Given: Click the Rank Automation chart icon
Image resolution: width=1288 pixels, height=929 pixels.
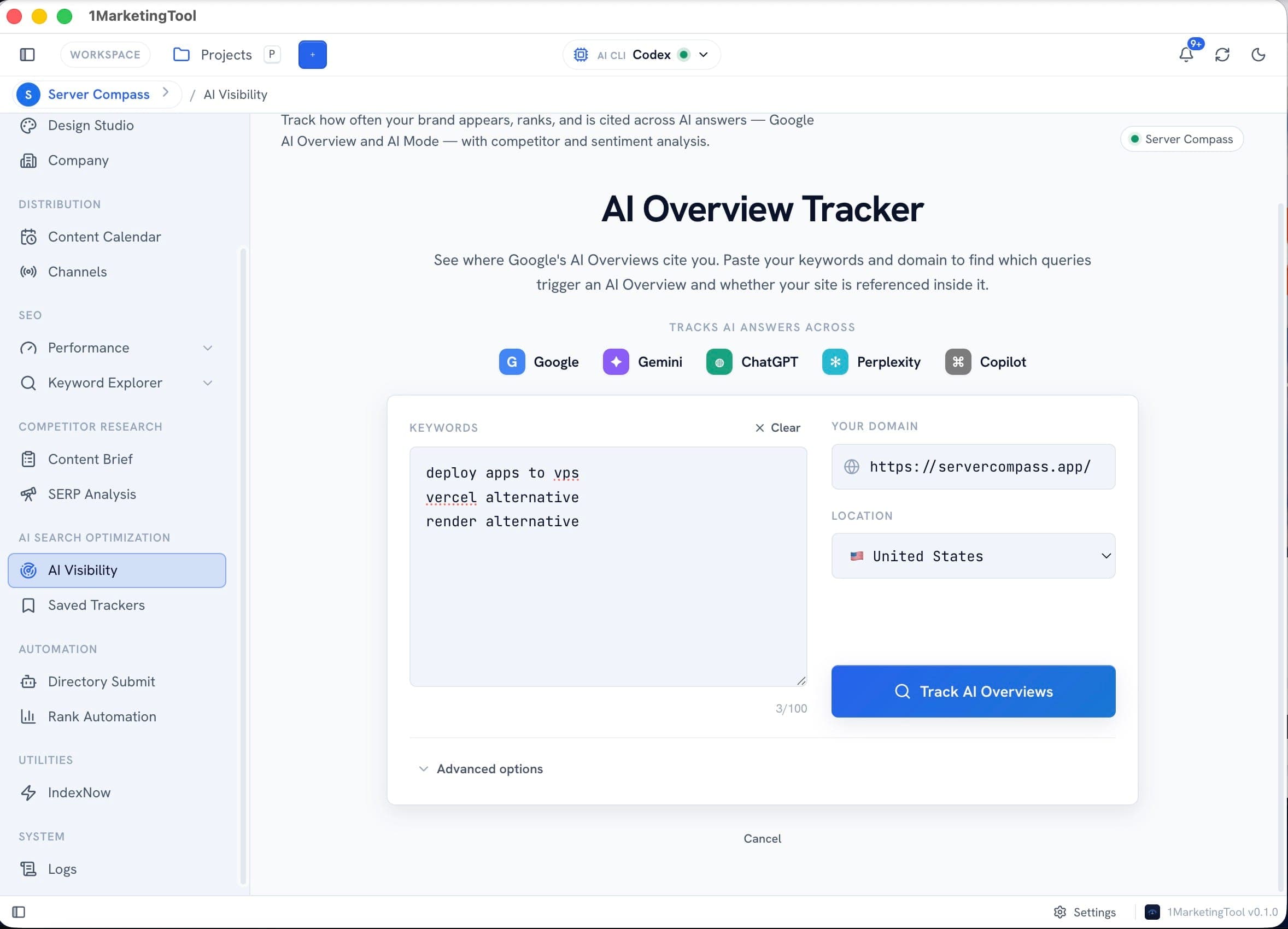Looking at the screenshot, I should coord(28,717).
